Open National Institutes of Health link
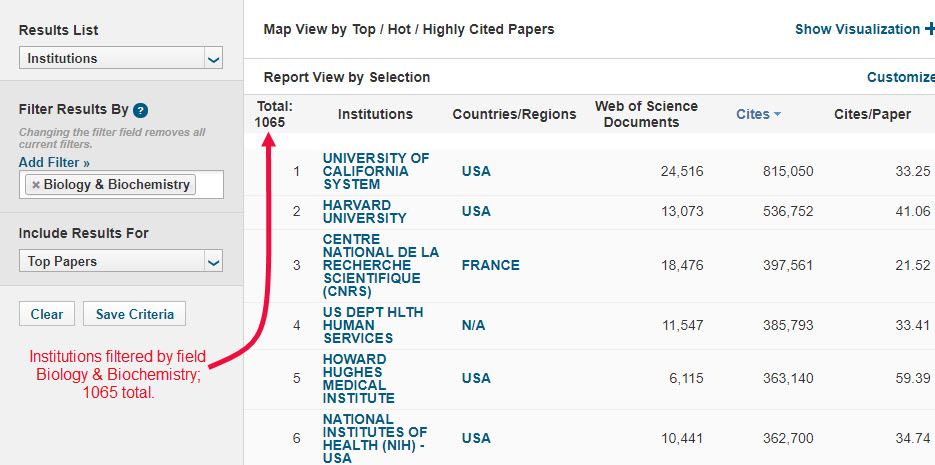The width and height of the screenshot is (935, 465). point(372,438)
